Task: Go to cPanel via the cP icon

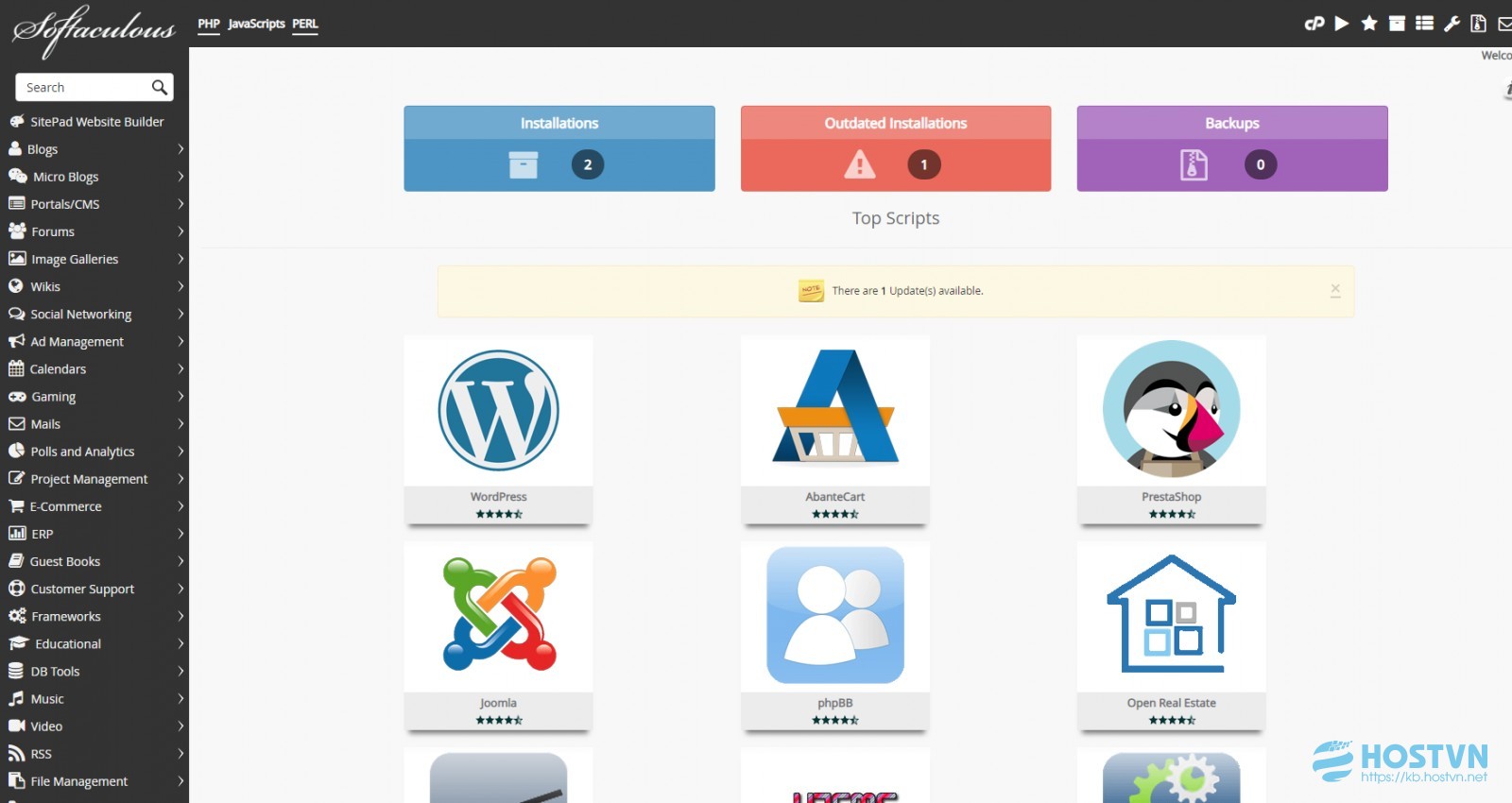Action: pyautogui.click(x=1314, y=24)
